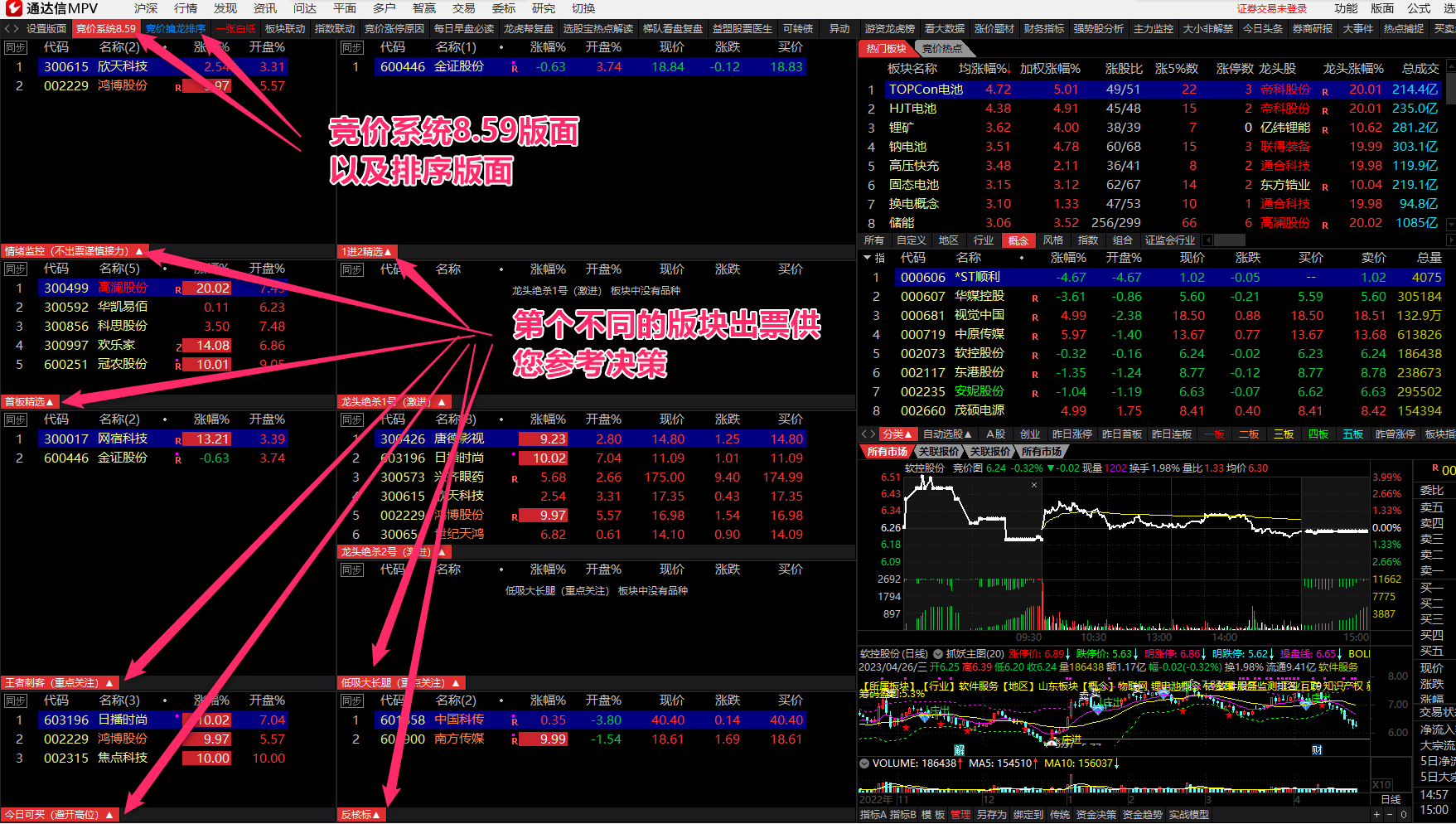
Task: Close the auction overlay with the X icon
Action: coord(1034,485)
